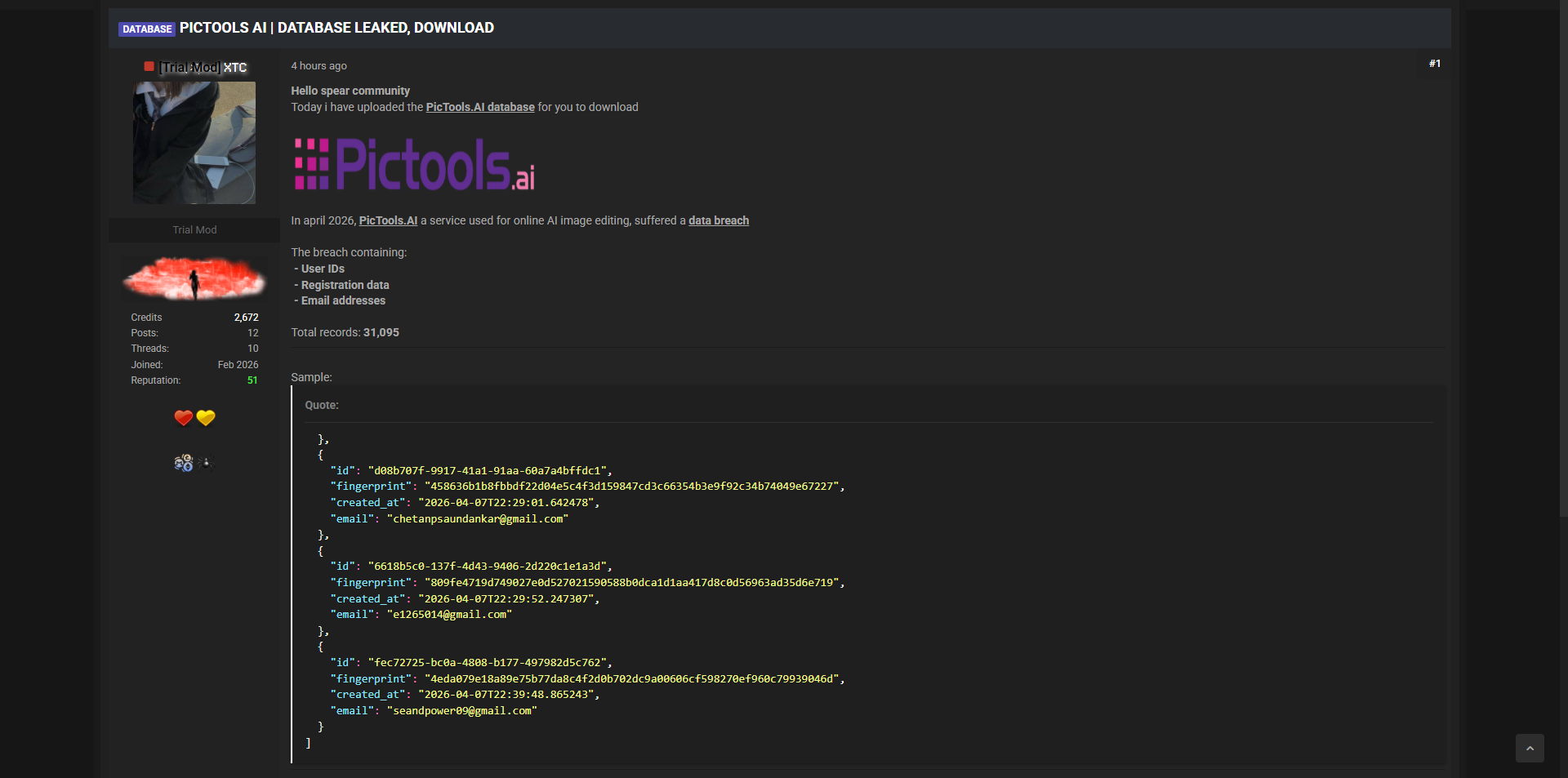Click the red offline status indicator
The image size is (1568, 778).
pos(149,67)
